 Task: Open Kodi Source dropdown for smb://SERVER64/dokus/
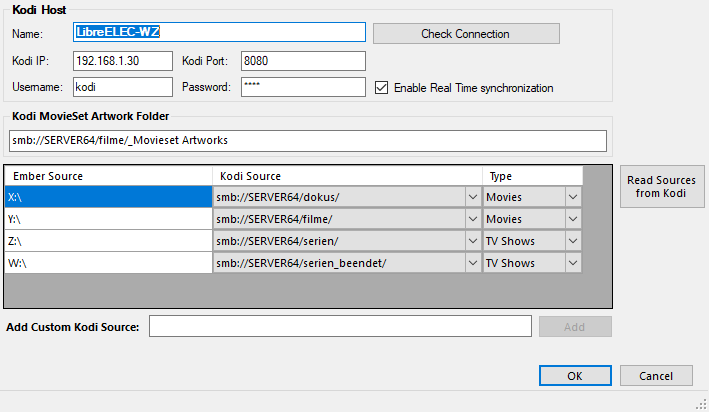click(473, 197)
